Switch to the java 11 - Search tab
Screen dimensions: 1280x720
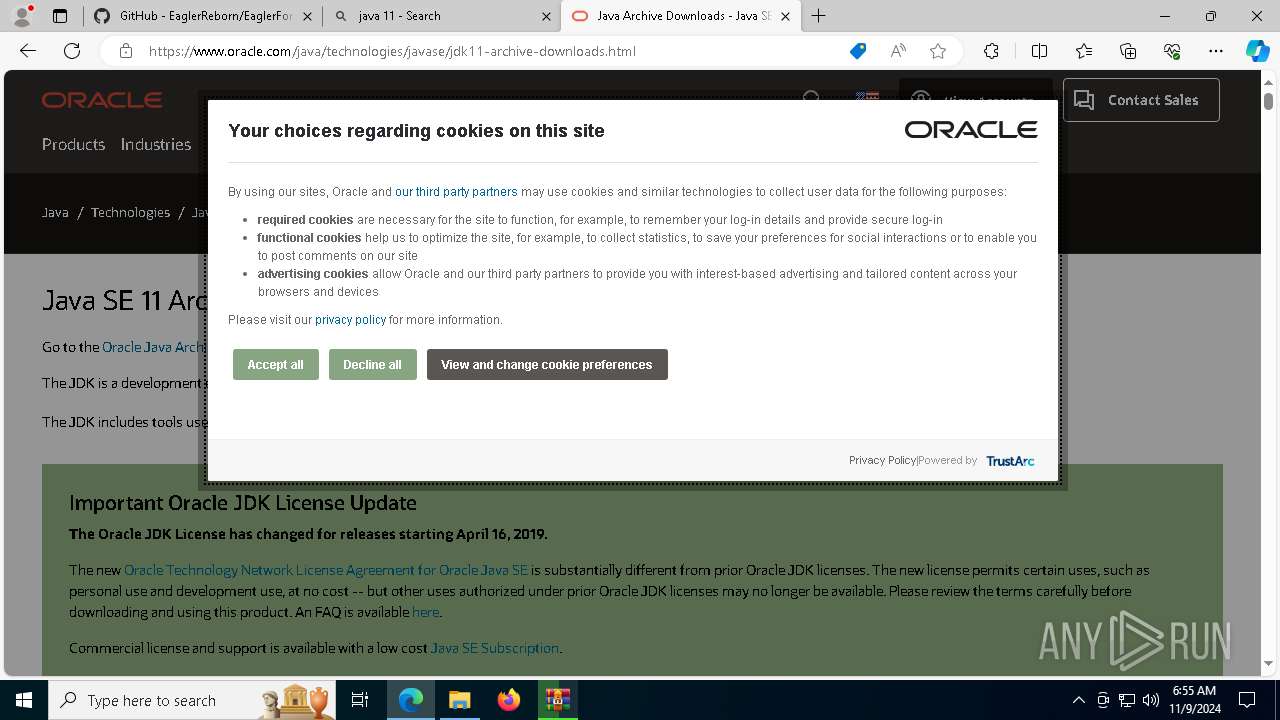tap(441, 16)
